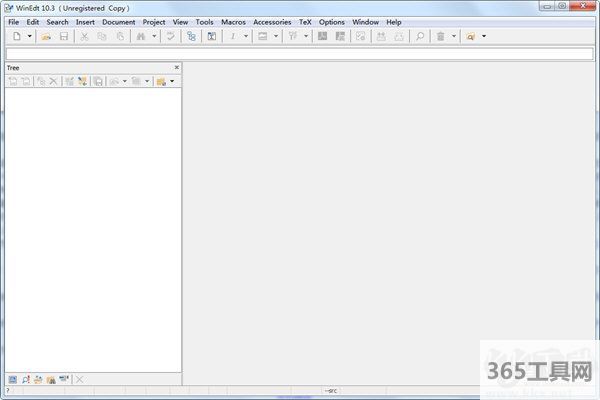Click the --src status bar cell

click(330, 391)
